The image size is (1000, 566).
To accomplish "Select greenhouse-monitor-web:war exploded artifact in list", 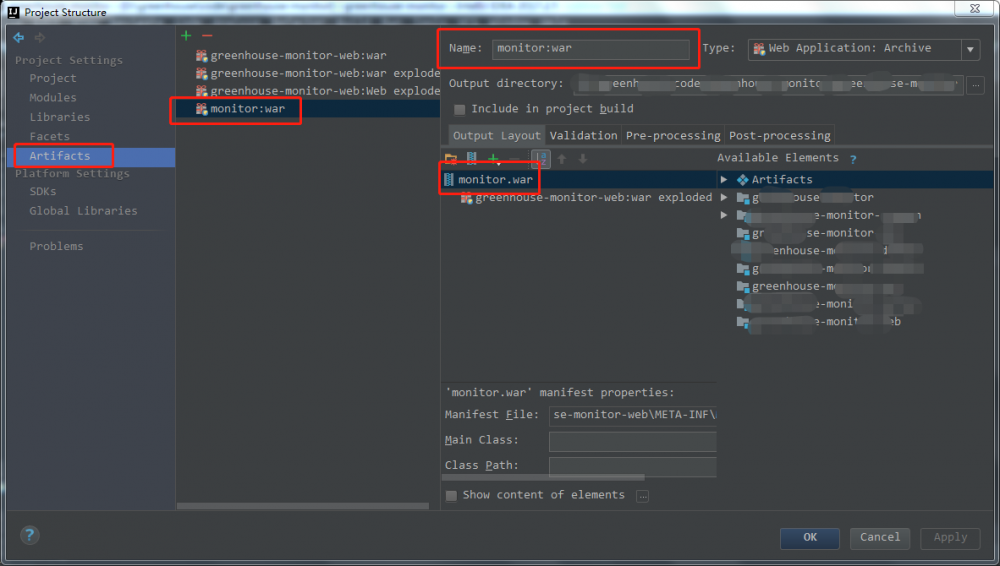I will click(x=318, y=73).
